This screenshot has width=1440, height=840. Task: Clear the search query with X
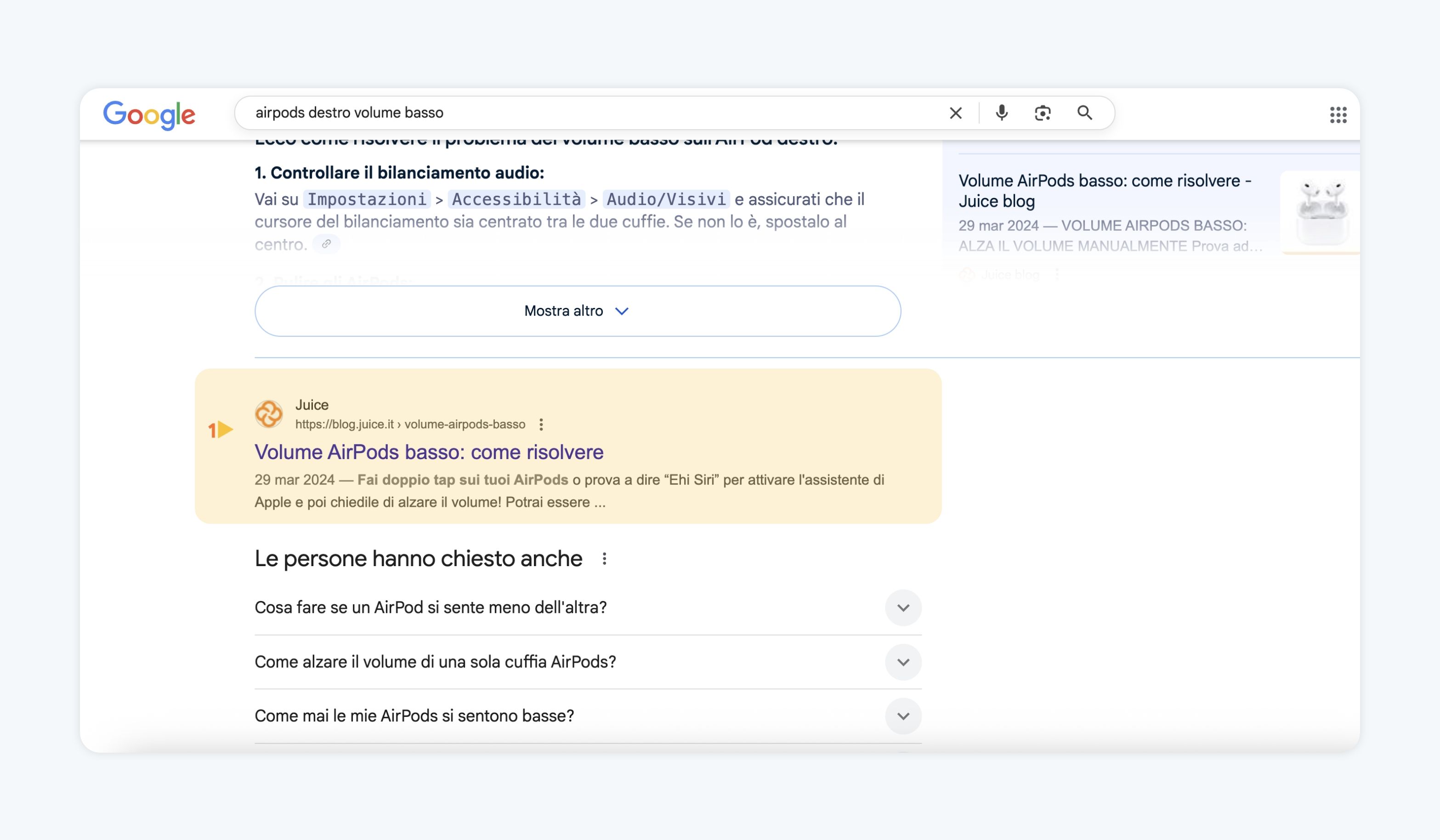click(x=955, y=113)
